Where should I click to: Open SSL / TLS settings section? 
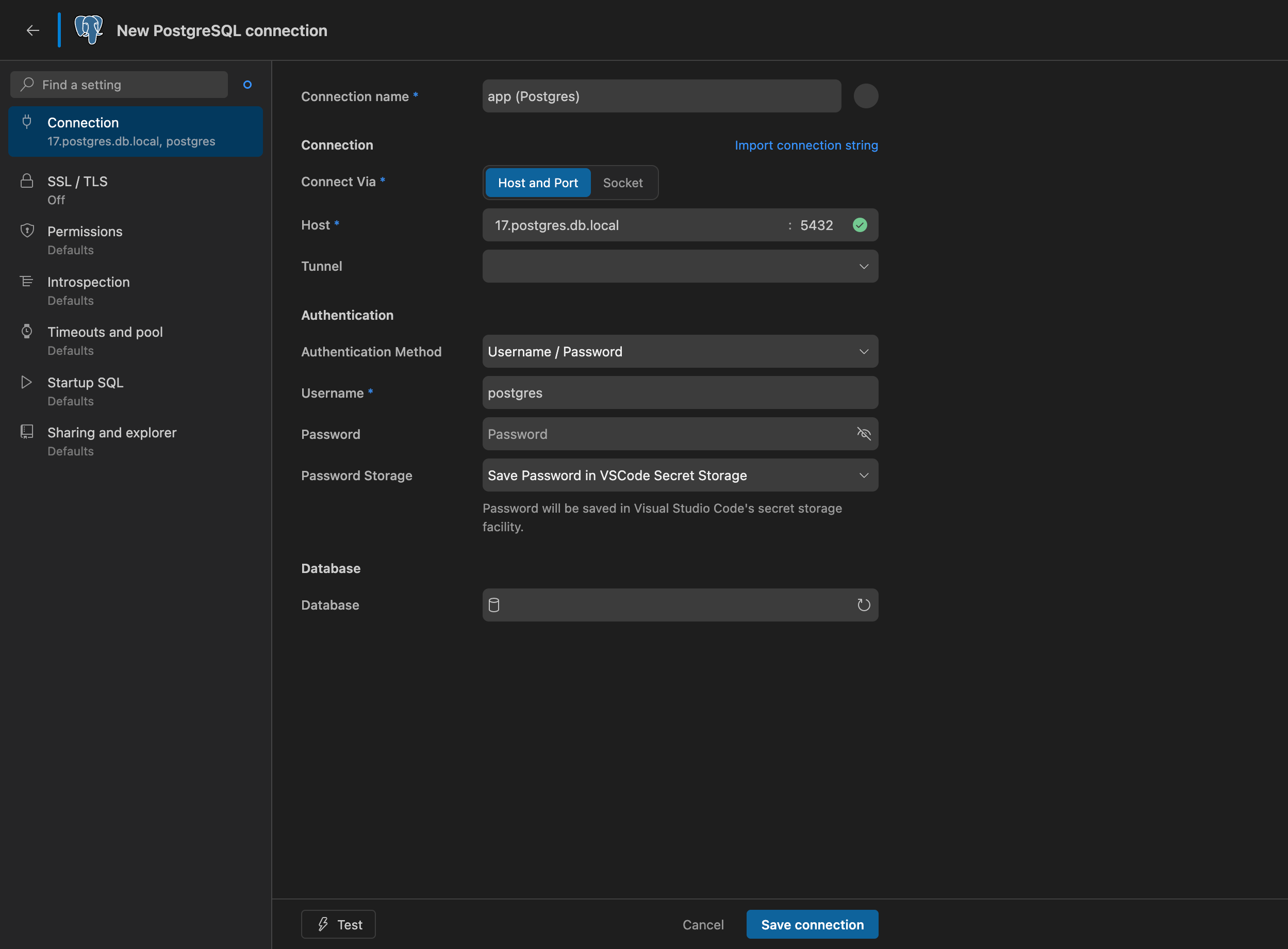point(136,190)
